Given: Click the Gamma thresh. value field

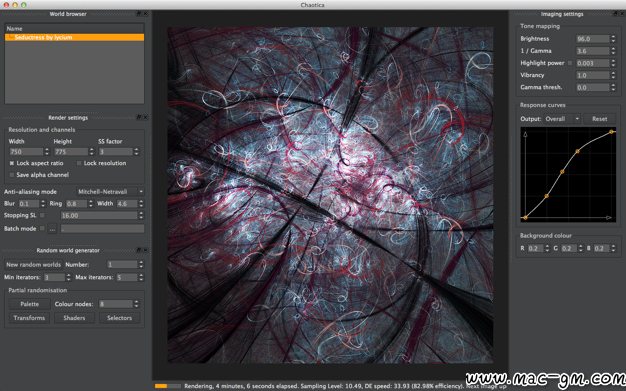Looking at the screenshot, I should click(593, 87).
